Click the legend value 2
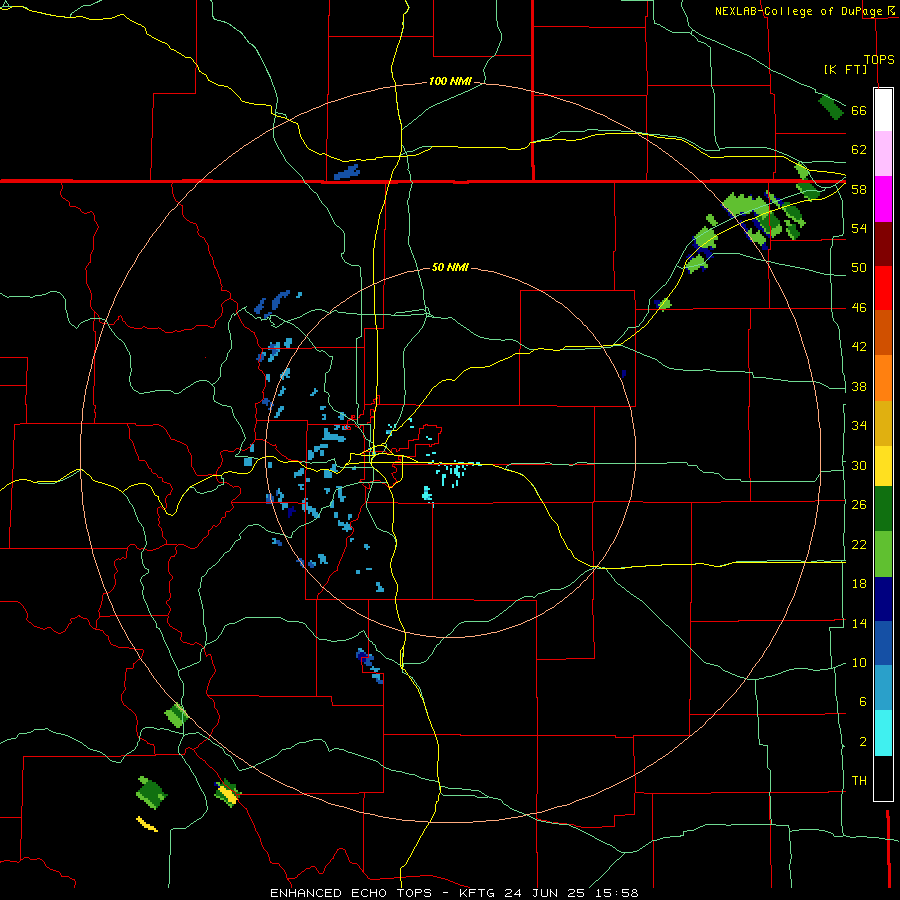Image resolution: width=900 pixels, height=900 pixels. (863, 741)
